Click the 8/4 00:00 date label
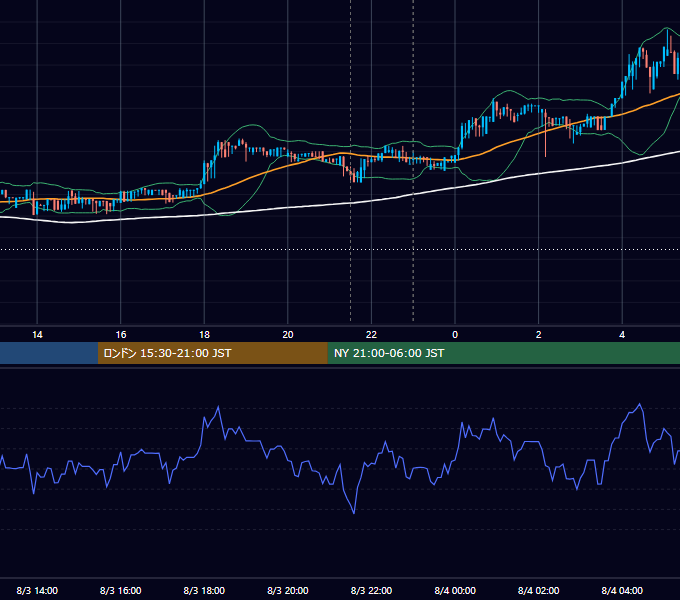This screenshot has width=680, height=600. 455,590
